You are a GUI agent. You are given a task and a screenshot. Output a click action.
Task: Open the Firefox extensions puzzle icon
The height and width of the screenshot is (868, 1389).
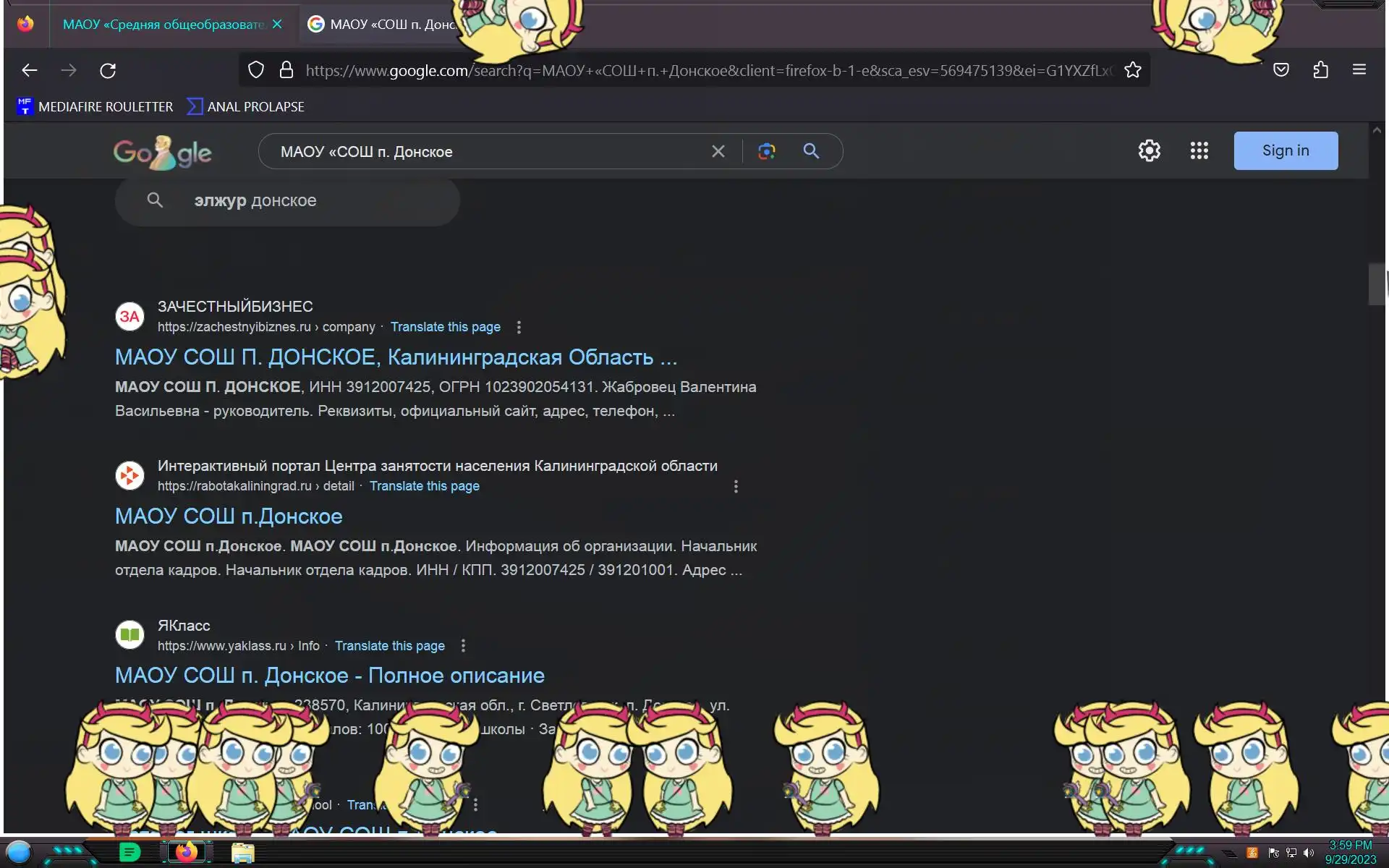point(1320,70)
